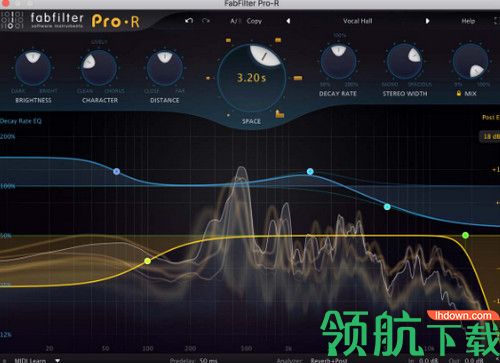Open the Help menu

click(x=468, y=21)
